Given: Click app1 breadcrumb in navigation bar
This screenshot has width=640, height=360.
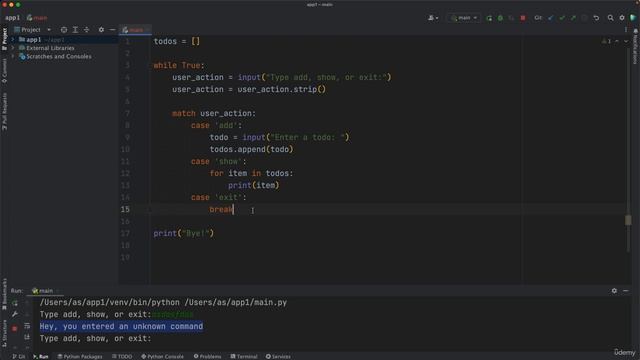Looking at the screenshot, I should (12, 18).
